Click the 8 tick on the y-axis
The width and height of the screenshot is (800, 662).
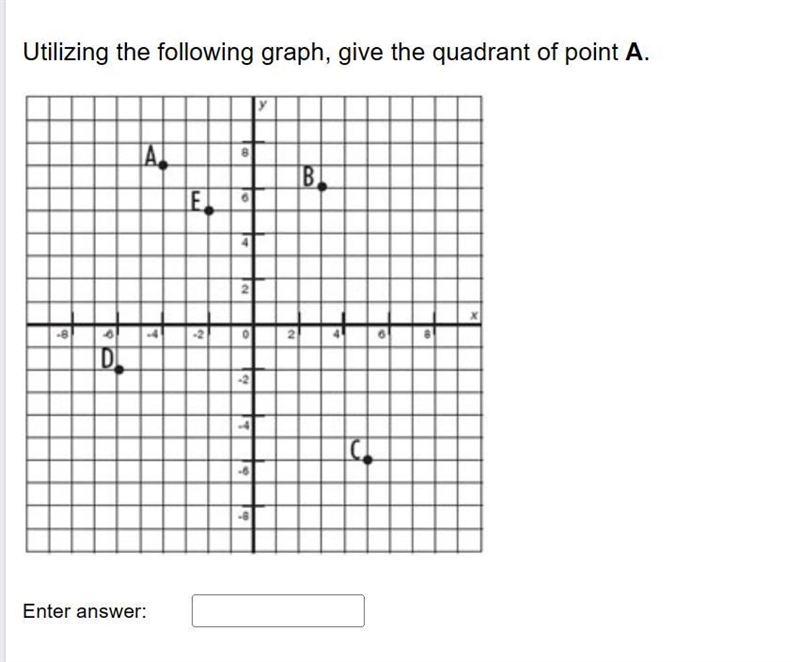(x=245, y=152)
